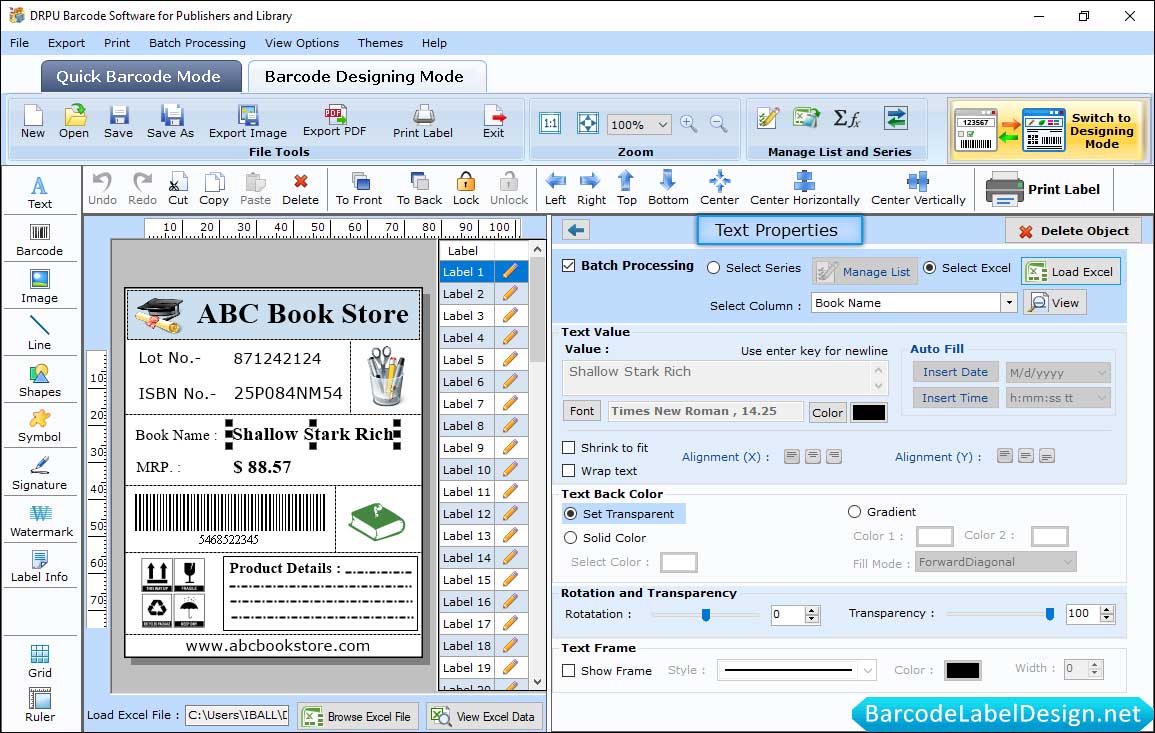Click View Excel Data button
Screen dimensions: 1155x733
[484, 716]
